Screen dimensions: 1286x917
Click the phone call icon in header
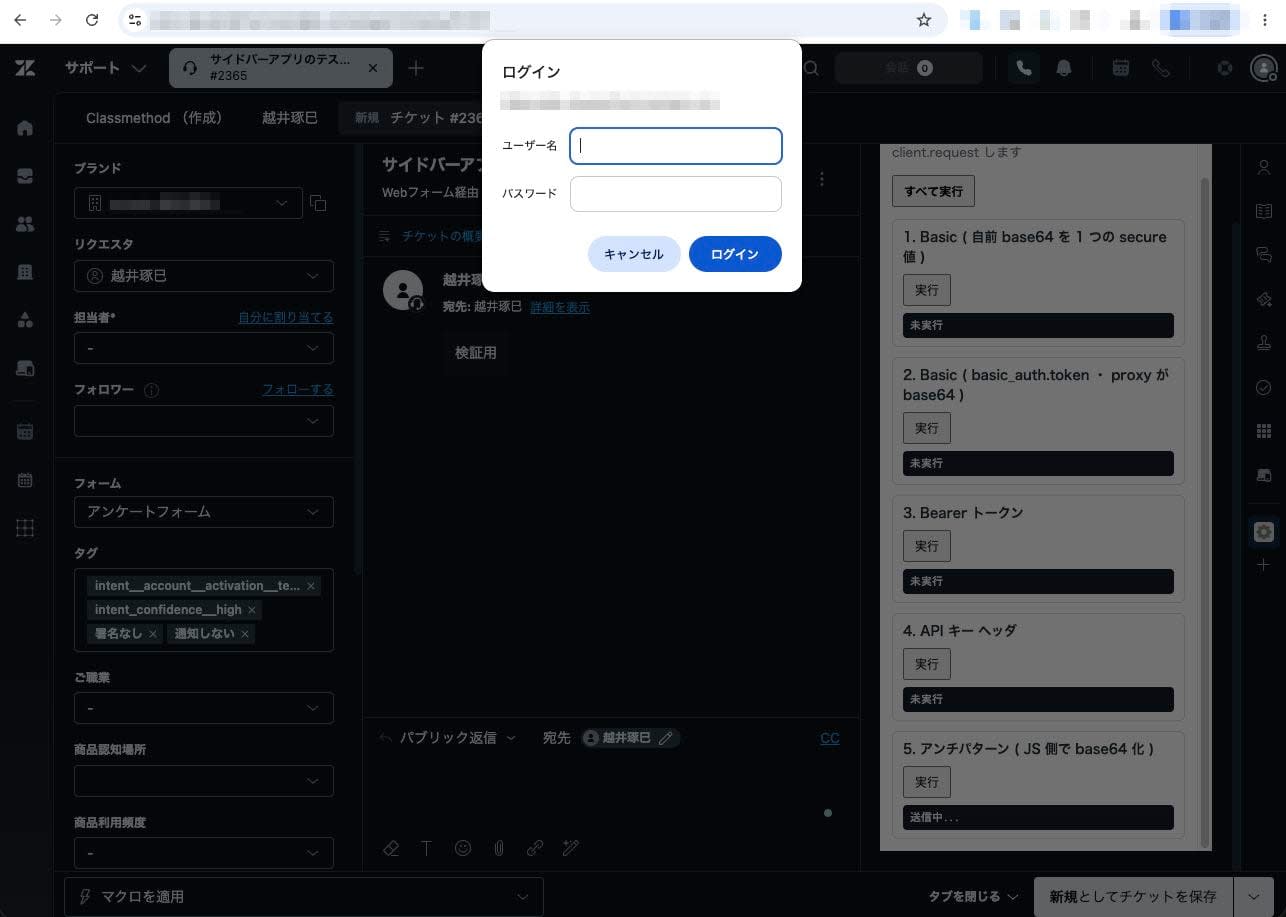pyautogui.click(x=1024, y=68)
